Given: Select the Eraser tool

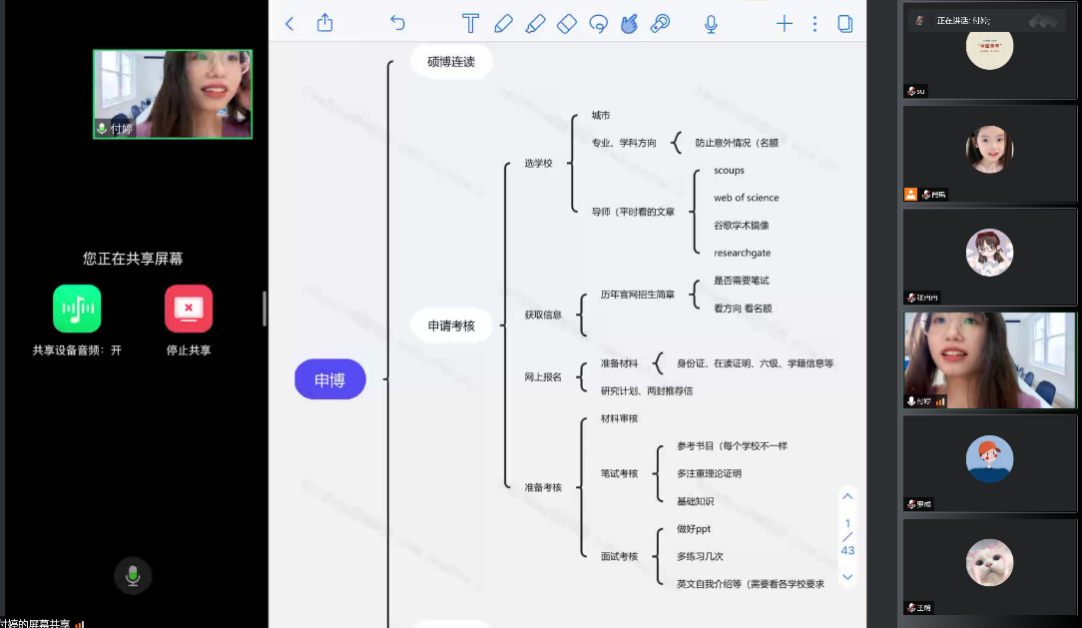Looking at the screenshot, I should click(567, 24).
